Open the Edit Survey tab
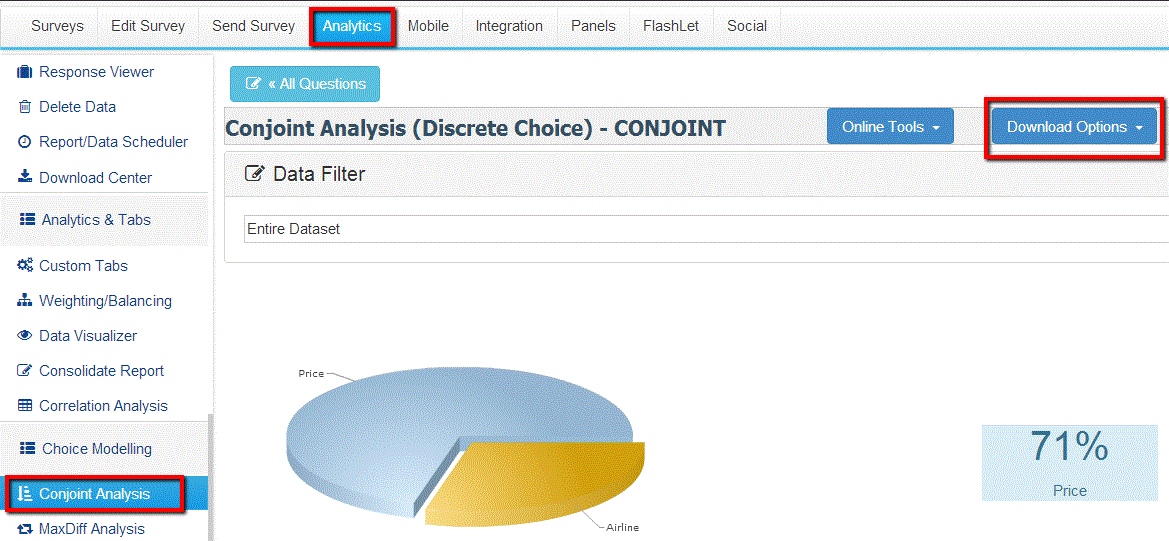The image size is (1169, 541). (x=148, y=26)
